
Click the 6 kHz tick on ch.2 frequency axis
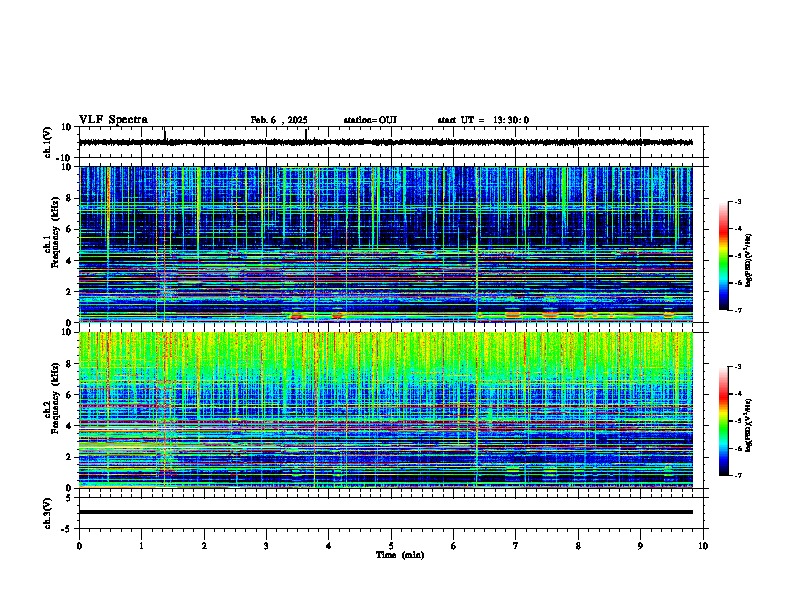(x=69, y=395)
